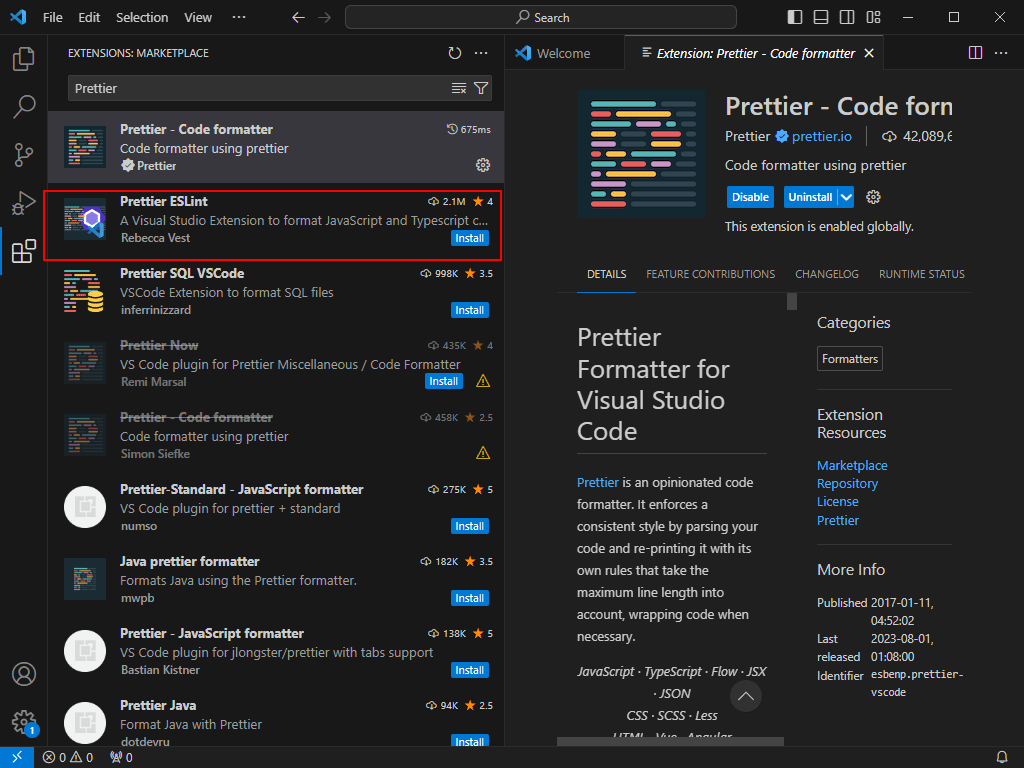Install Prettier SQL VSCode extension
Viewport: 1024px width, 768px height.
(x=470, y=310)
